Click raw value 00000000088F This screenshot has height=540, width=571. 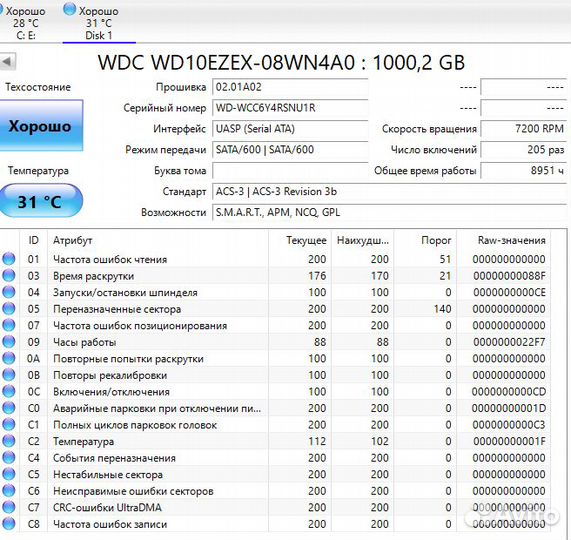(509, 276)
